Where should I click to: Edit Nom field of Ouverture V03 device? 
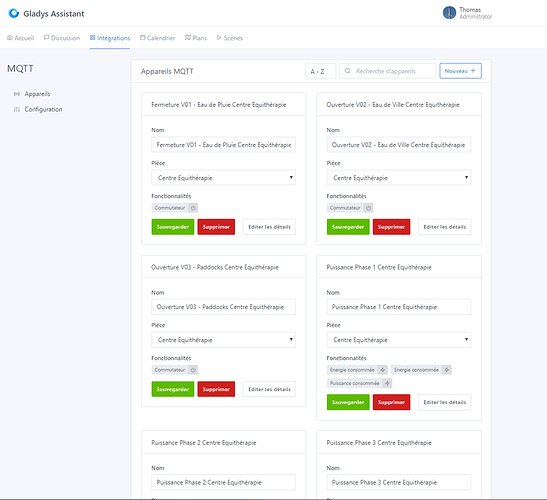click(224, 307)
